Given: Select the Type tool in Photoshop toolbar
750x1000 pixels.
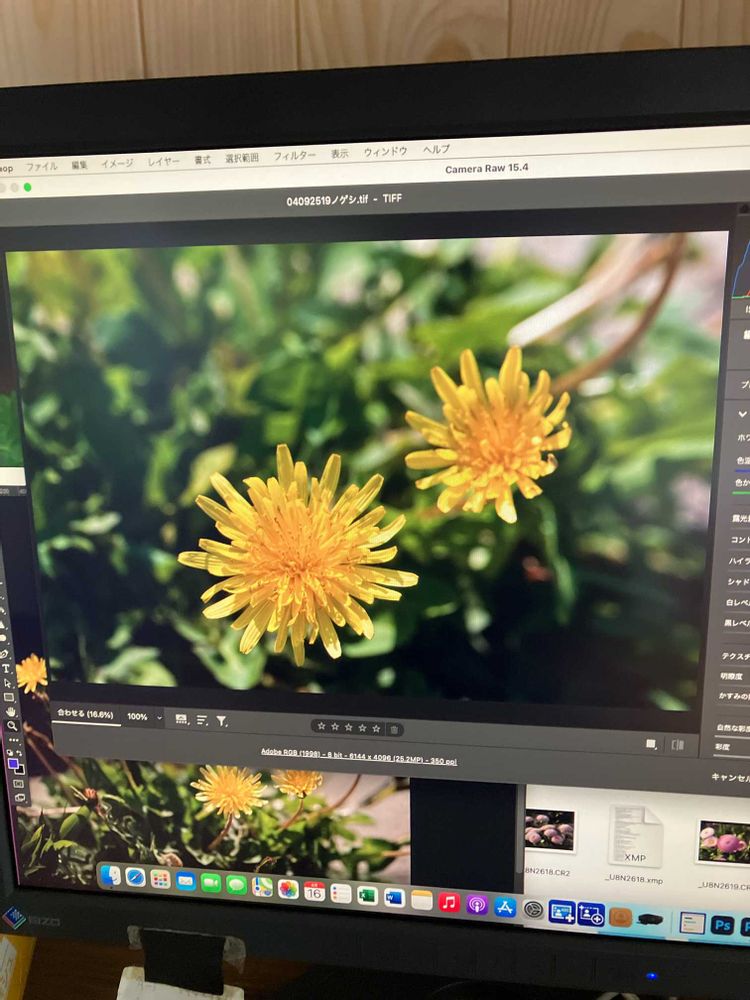Looking at the screenshot, I should point(7,668).
